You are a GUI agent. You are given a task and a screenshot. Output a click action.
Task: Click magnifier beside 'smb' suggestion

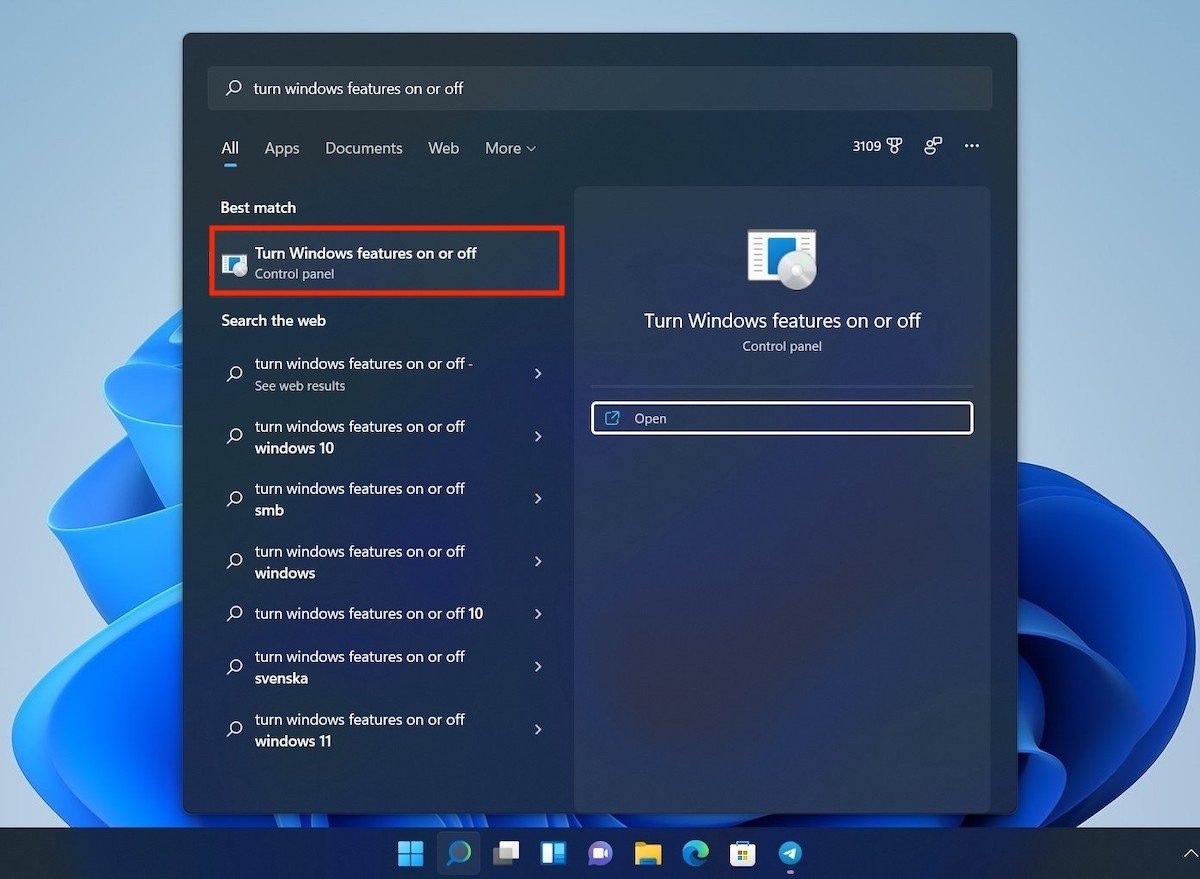[235, 498]
